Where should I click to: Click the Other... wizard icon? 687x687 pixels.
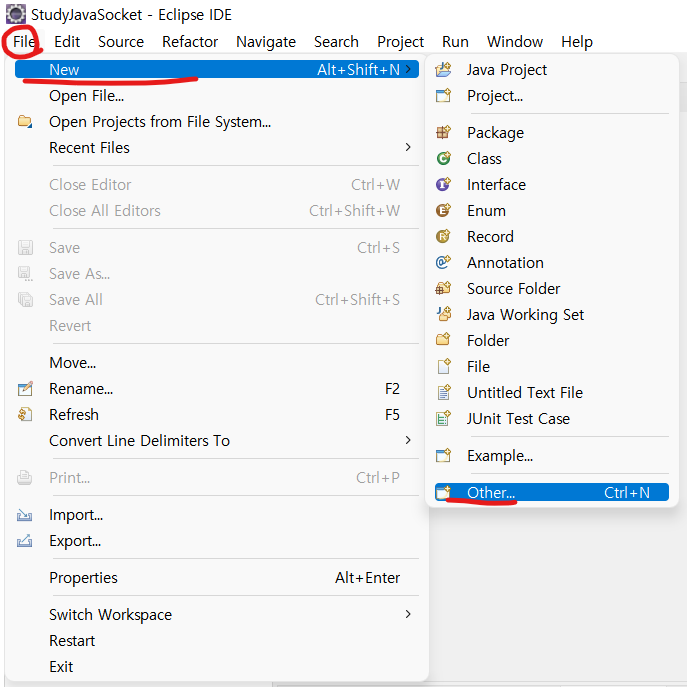click(443, 492)
